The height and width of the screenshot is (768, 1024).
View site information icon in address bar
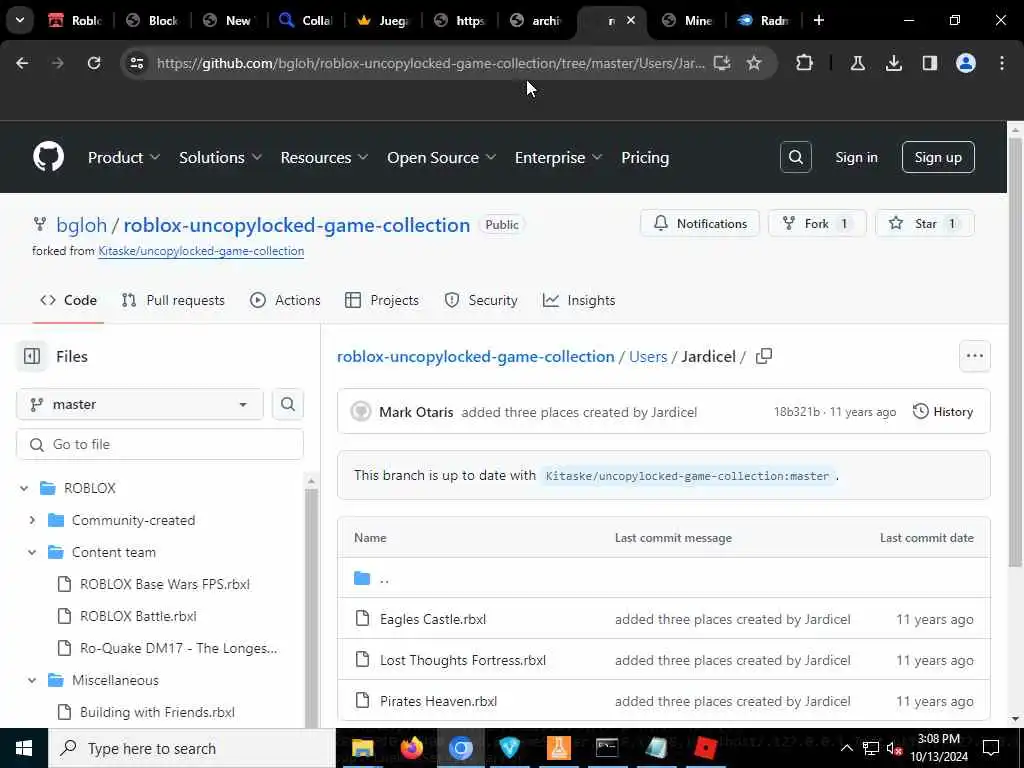click(x=136, y=63)
